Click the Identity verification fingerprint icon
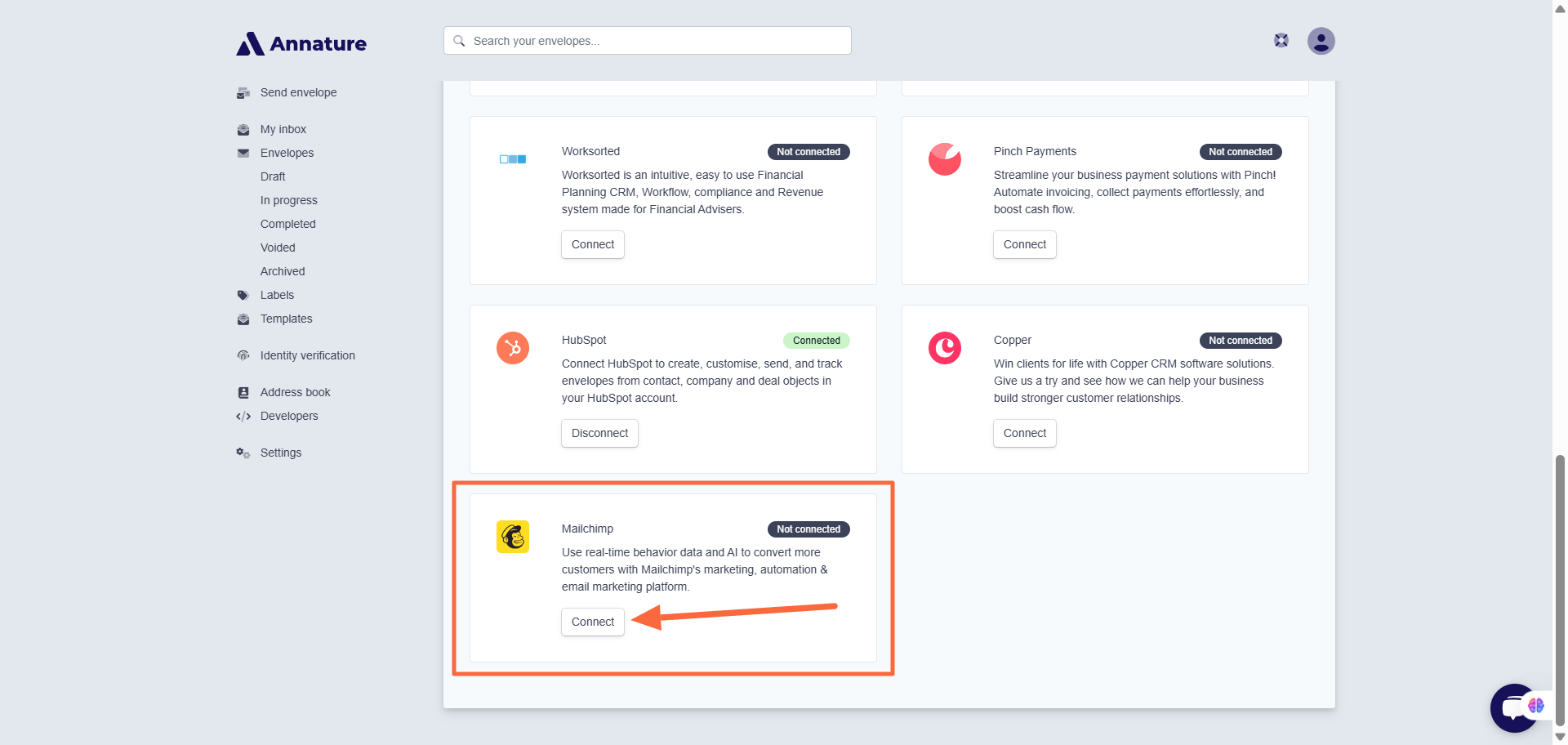The image size is (1568, 745). pyautogui.click(x=243, y=355)
